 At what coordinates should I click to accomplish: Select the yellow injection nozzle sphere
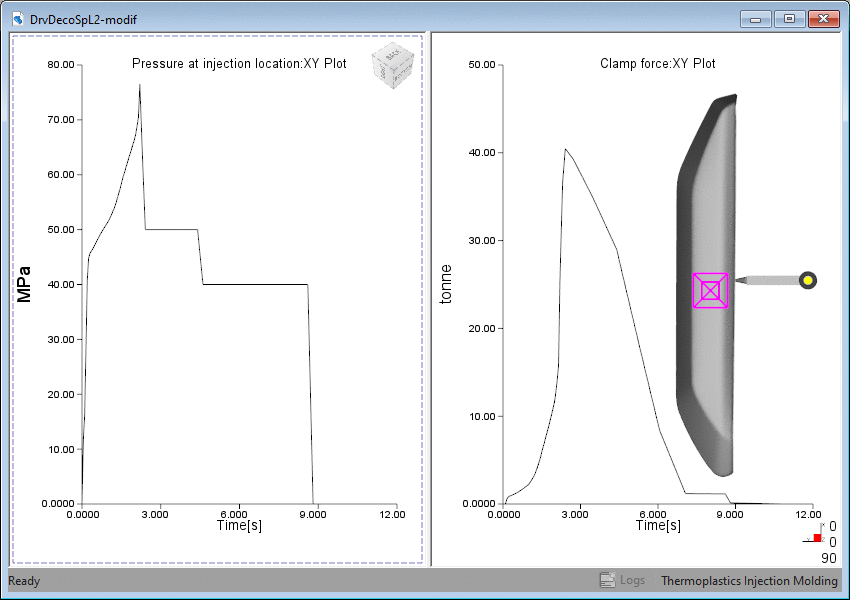click(806, 280)
